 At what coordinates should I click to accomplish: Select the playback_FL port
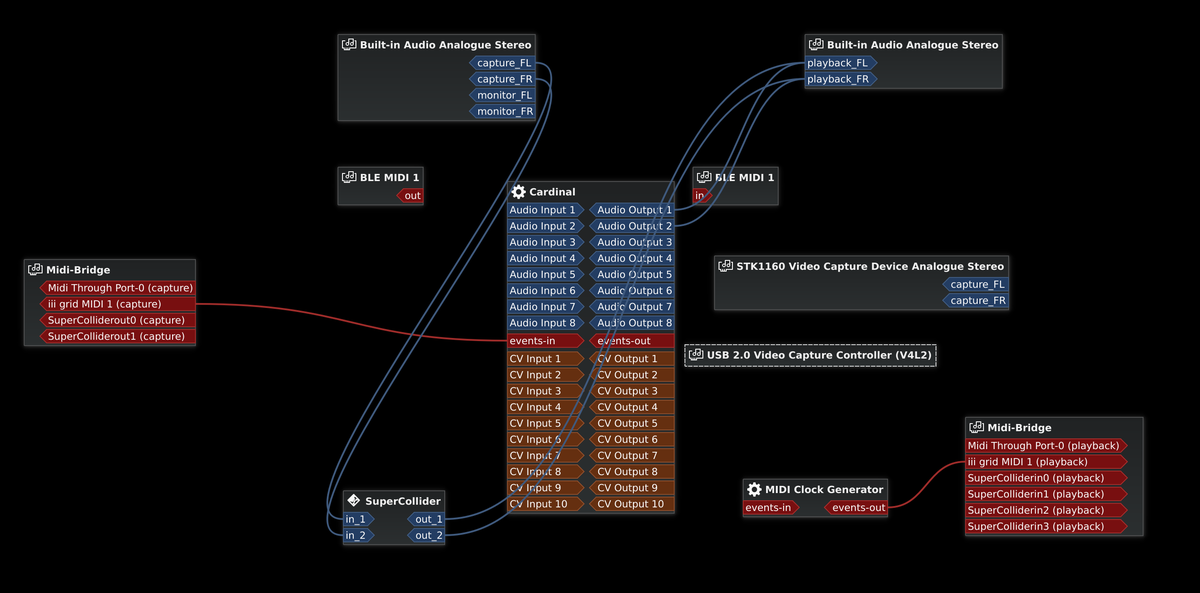(x=841, y=63)
